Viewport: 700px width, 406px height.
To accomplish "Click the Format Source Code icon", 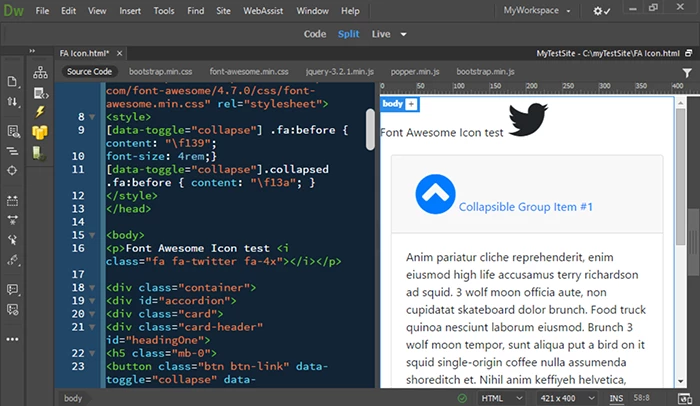I will pos(12,151).
